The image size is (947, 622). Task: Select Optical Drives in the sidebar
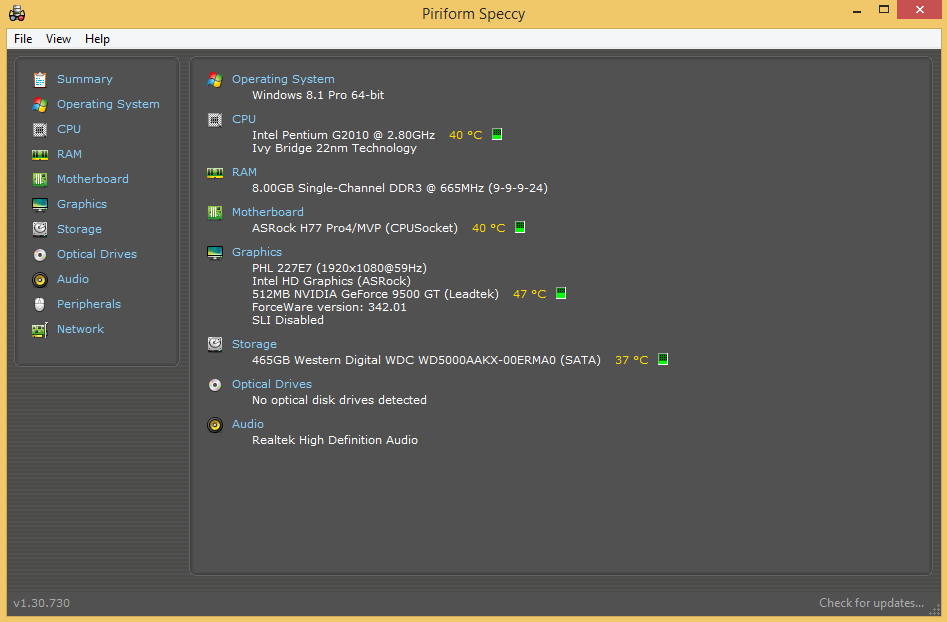(97, 254)
